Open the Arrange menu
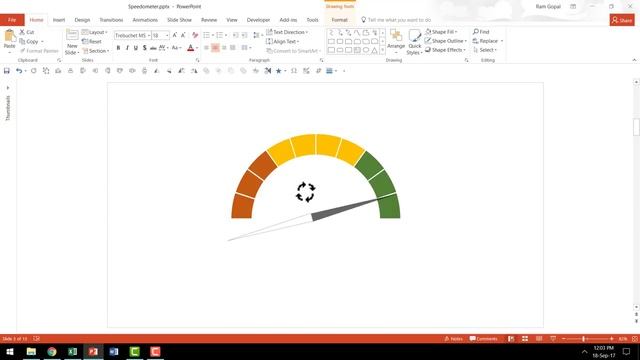Screen dimensions: 640x360 click(396, 42)
